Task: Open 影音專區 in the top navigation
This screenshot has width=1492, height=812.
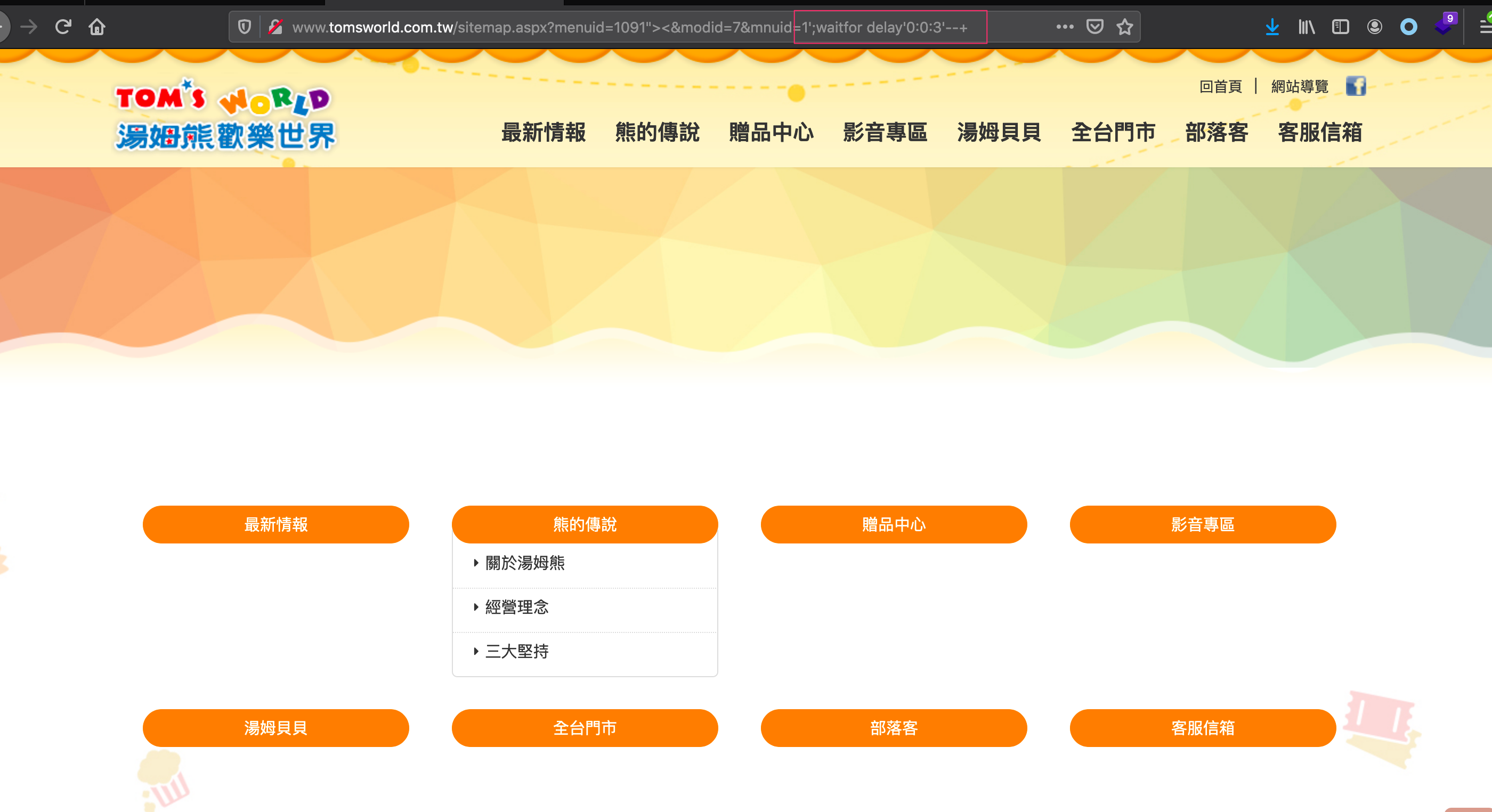Action: pyautogui.click(x=885, y=133)
